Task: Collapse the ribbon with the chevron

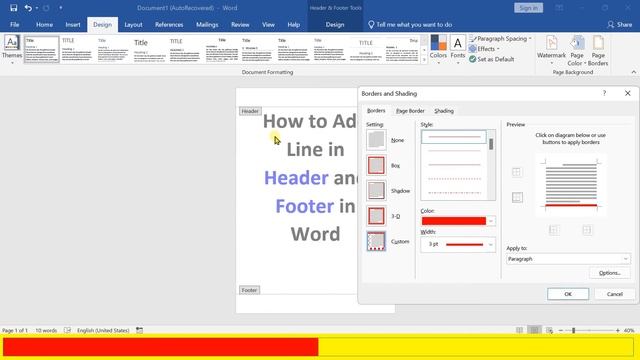Action: click(x=633, y=72)
